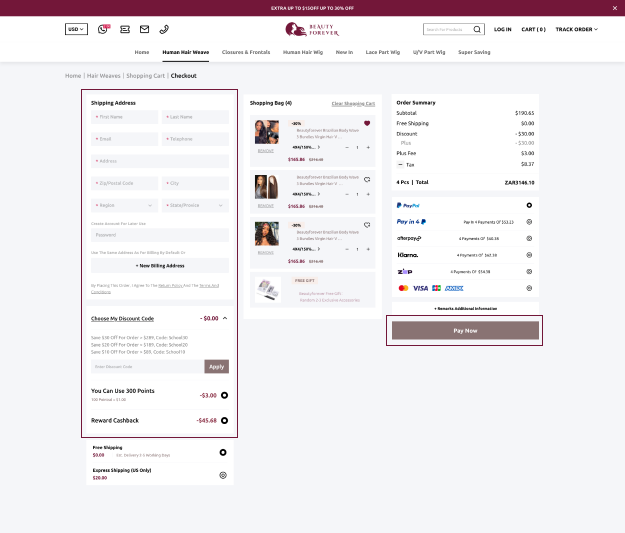This screenshot has height=533, width=625.
Task: Select Express Shipping (US Only) option
Action: pyautogui.click(x=223, y=475)
